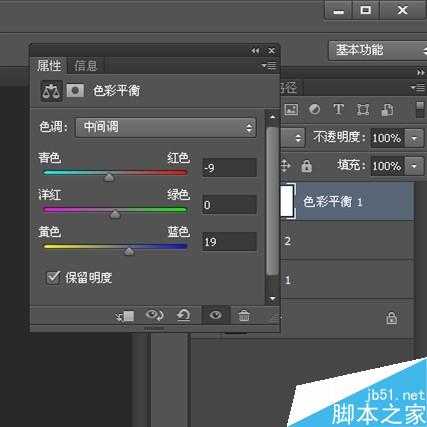Click the lock position move icon
The width and height of the screenshot is (427, 427).
[285, 166]
